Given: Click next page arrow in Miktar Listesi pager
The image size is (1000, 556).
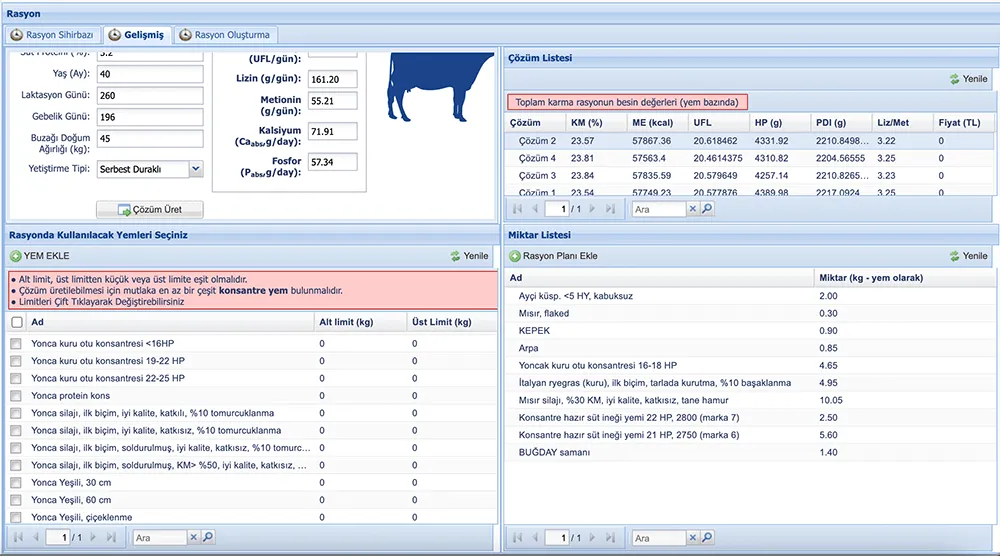Looking at the screenshot, I should point(593,538).
